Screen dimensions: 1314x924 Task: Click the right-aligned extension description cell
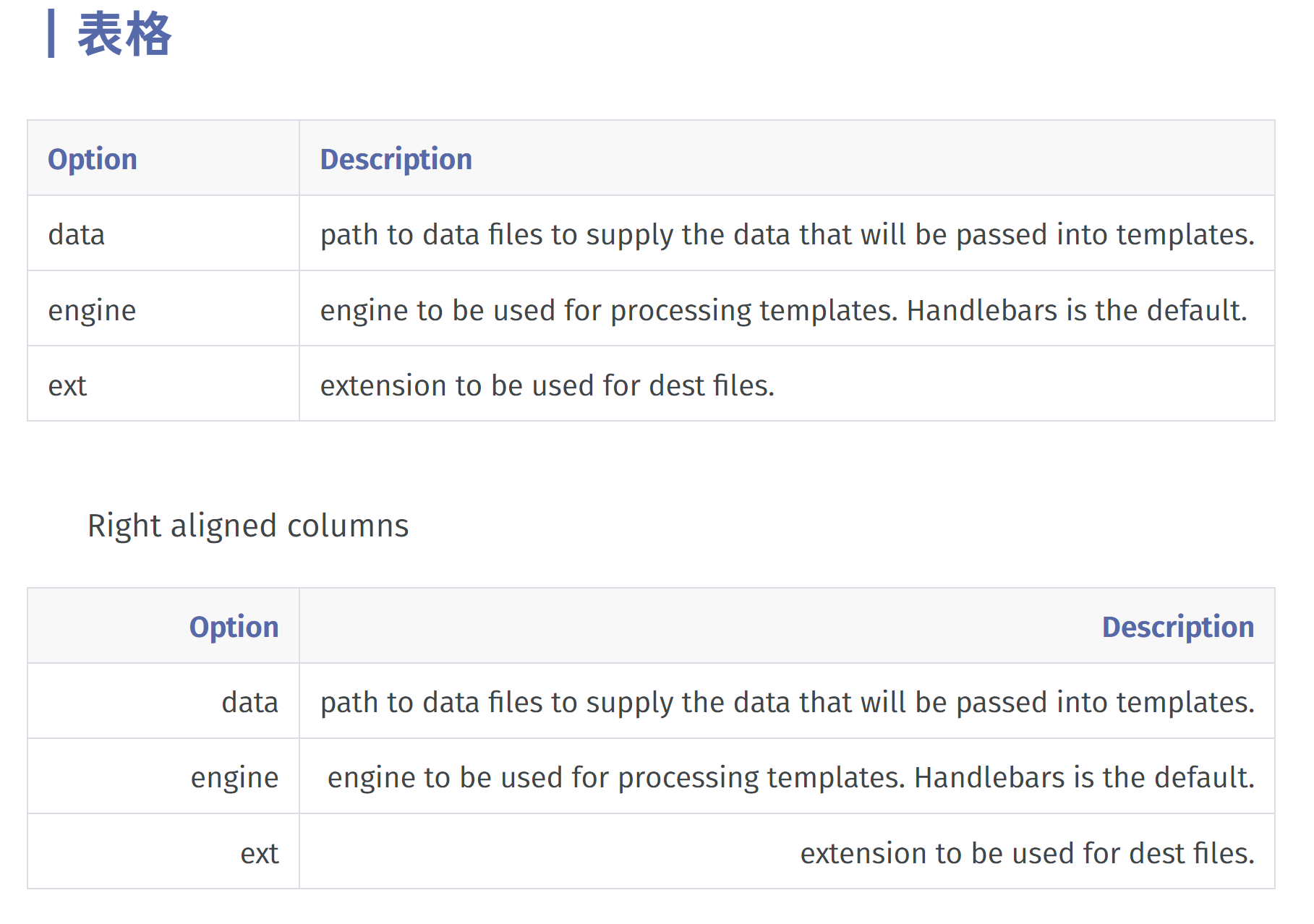tap(1026, 853)
